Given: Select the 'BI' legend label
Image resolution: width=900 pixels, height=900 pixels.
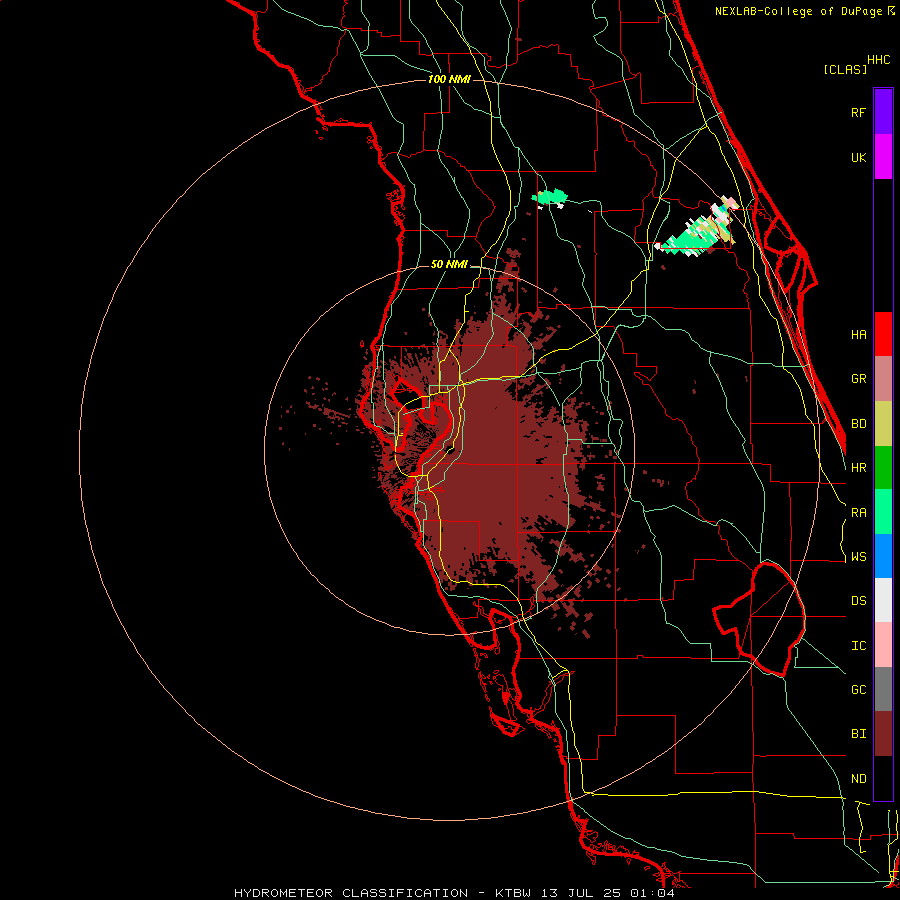Looking at the screenshot, I should 858,734.
